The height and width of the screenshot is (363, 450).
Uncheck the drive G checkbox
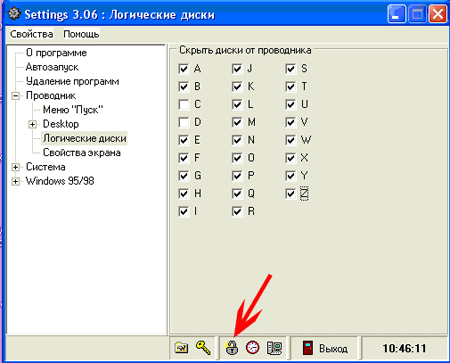[x=184, y=176]
